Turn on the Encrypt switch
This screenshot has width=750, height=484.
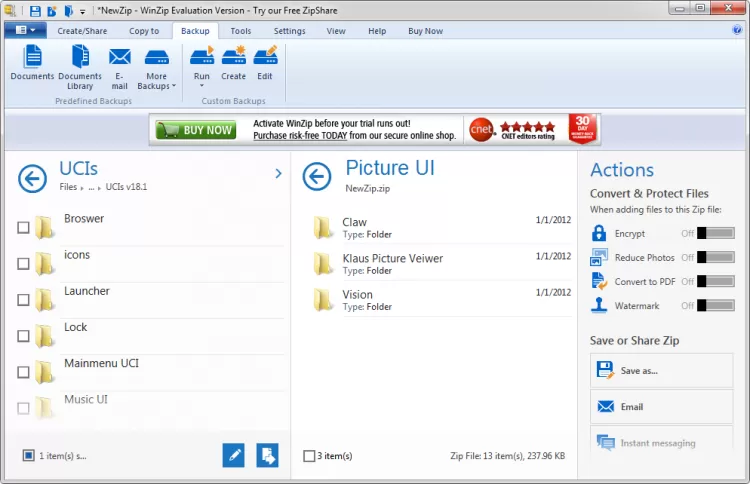pyautogui.click(x=716, y=233)
